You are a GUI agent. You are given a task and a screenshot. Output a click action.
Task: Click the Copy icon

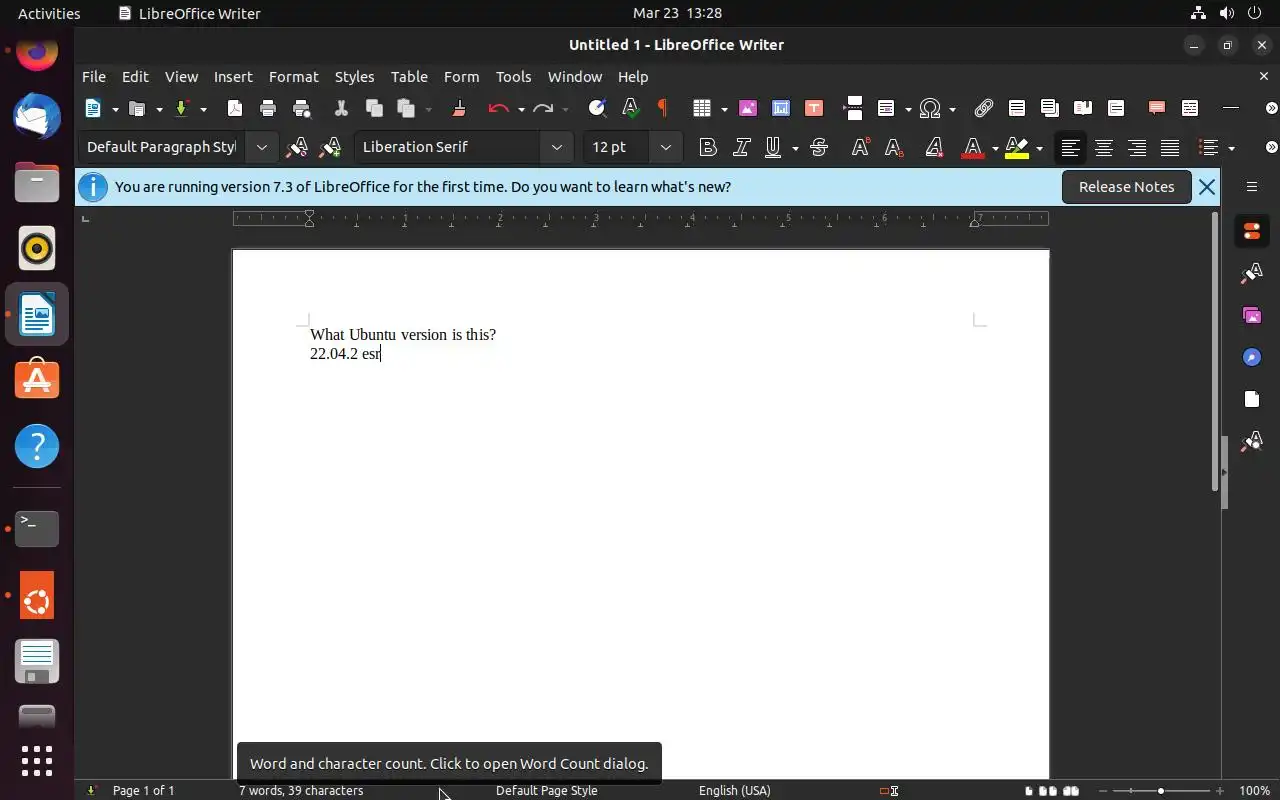(374, 108)
